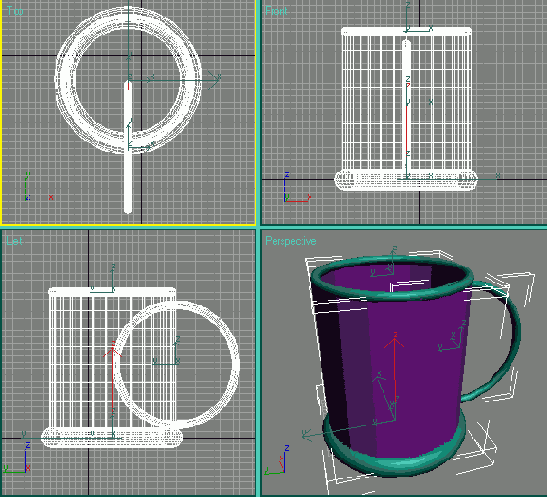Click the world axis tripod in Front viewport
Viewport: 547px width, 497px height.
tap(297, 187)
